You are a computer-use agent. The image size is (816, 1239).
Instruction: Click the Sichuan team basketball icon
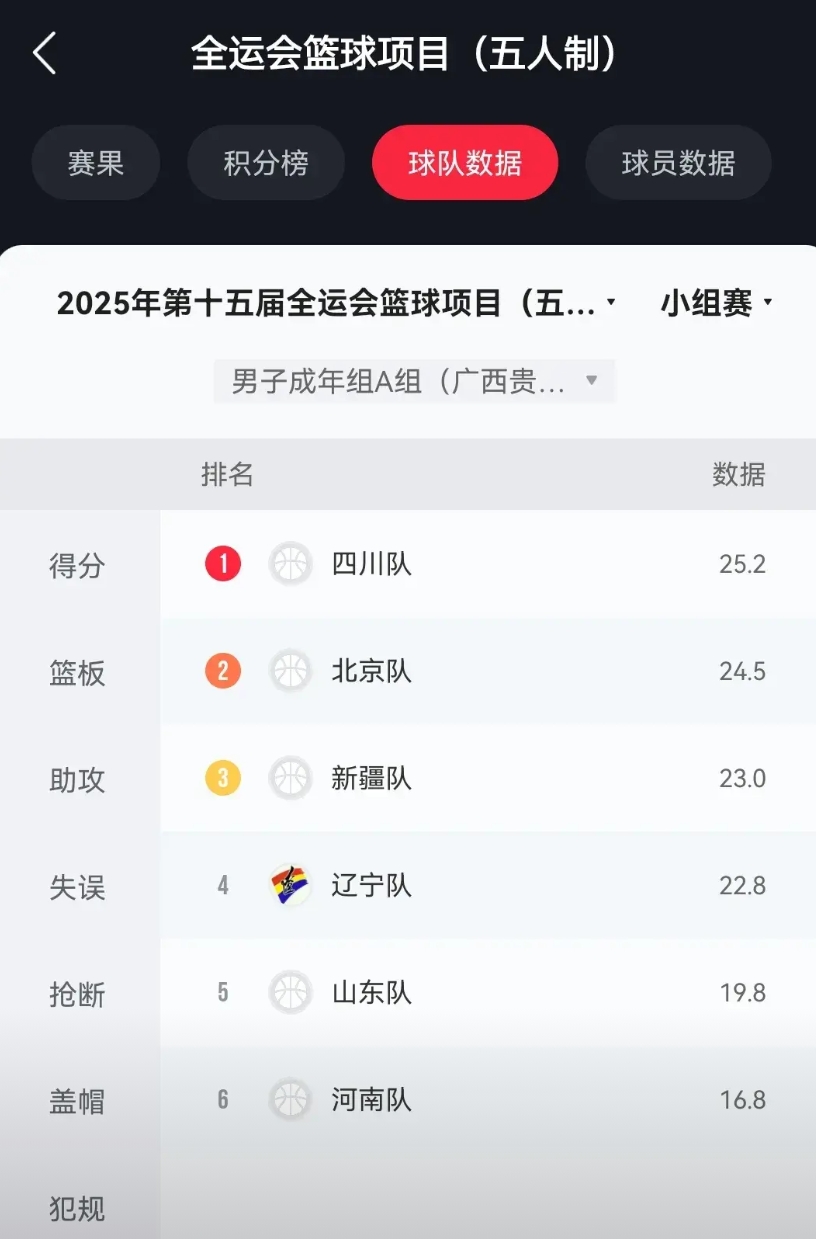pyautogui.click(x=291, y=564)
